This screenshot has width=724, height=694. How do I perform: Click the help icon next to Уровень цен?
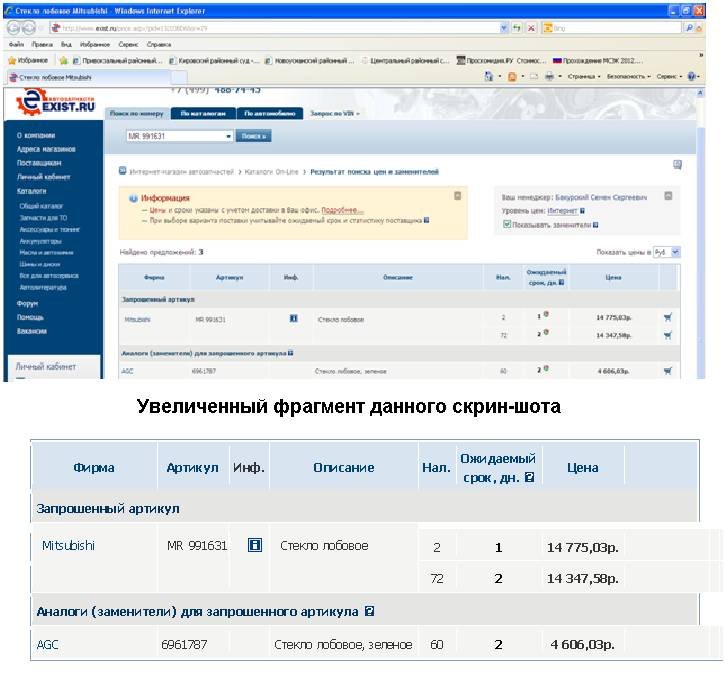click(x=582, y=211)
